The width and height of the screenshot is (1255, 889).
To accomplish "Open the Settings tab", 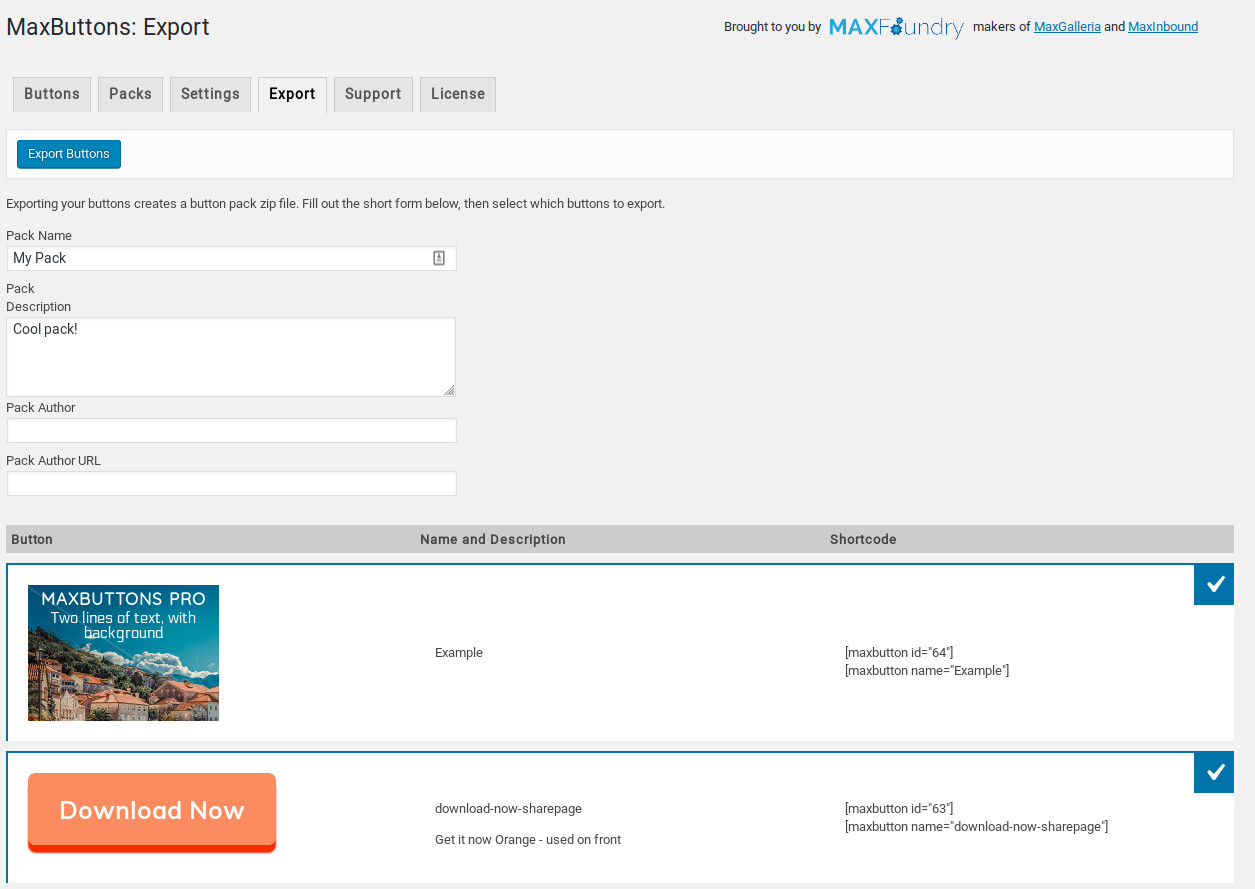I will coord(210,94).
